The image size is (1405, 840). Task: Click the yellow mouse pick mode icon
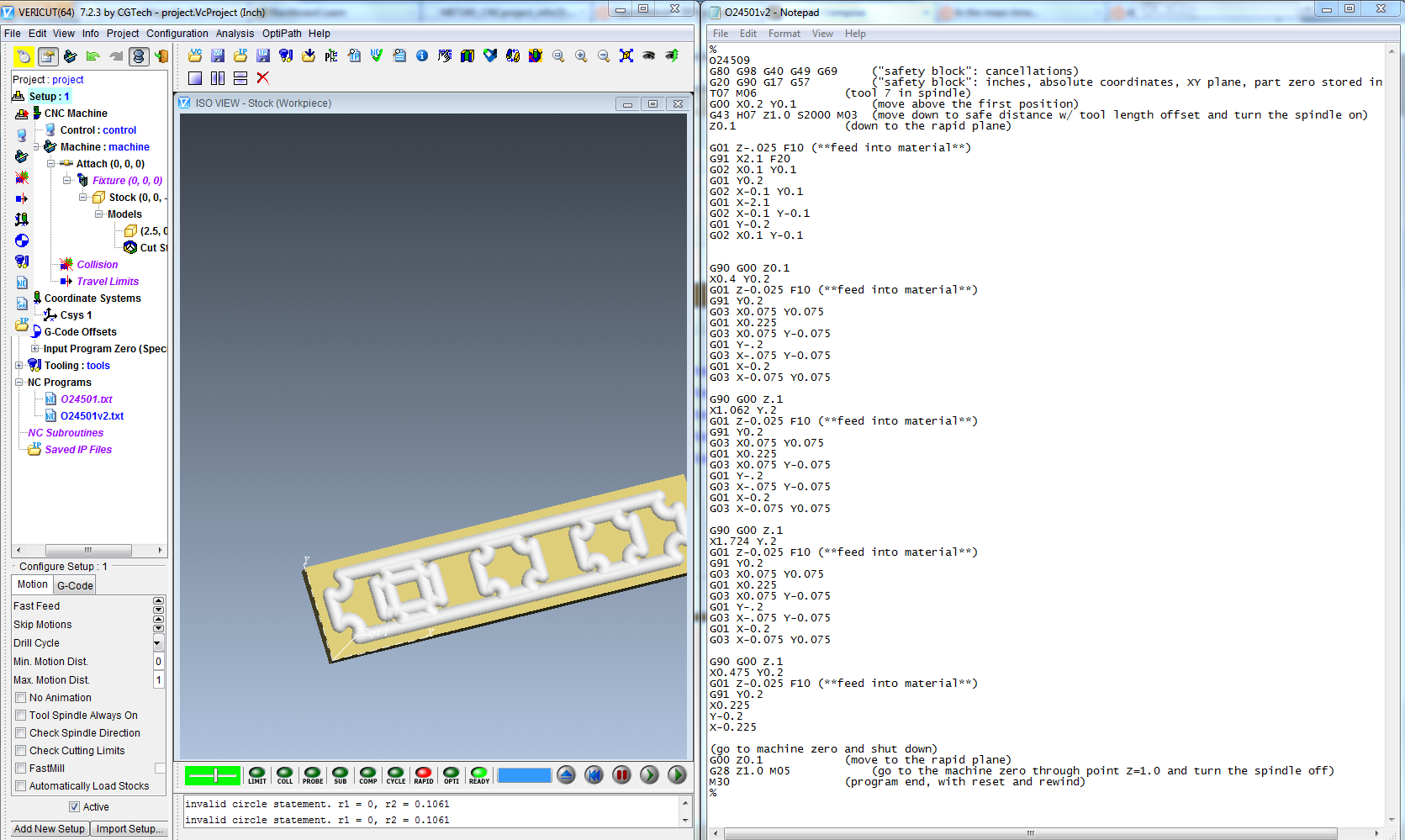(x=24, y=56)
